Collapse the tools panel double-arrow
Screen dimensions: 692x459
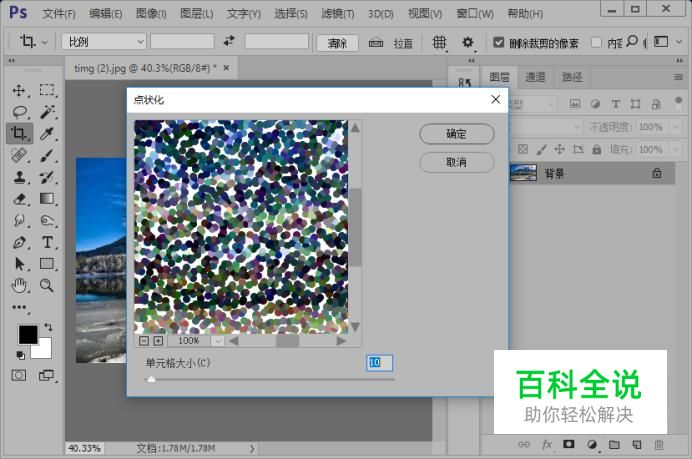point(11,60)
